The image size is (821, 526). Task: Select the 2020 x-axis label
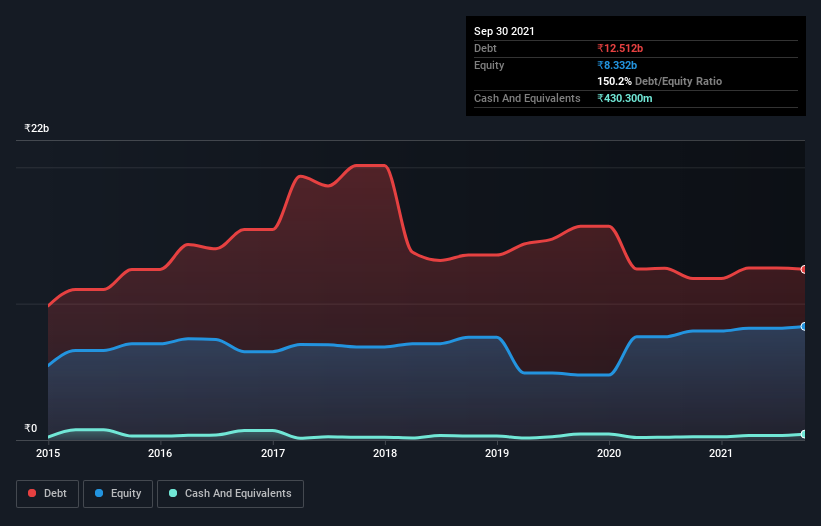(609, 453)
